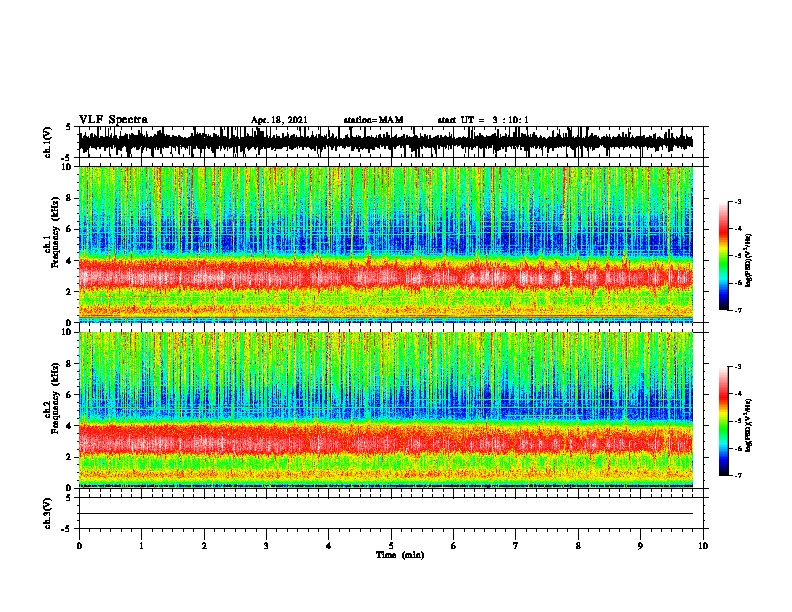Click time axis tick label "8"
792x612 pixels.
(x=578, y=546)
